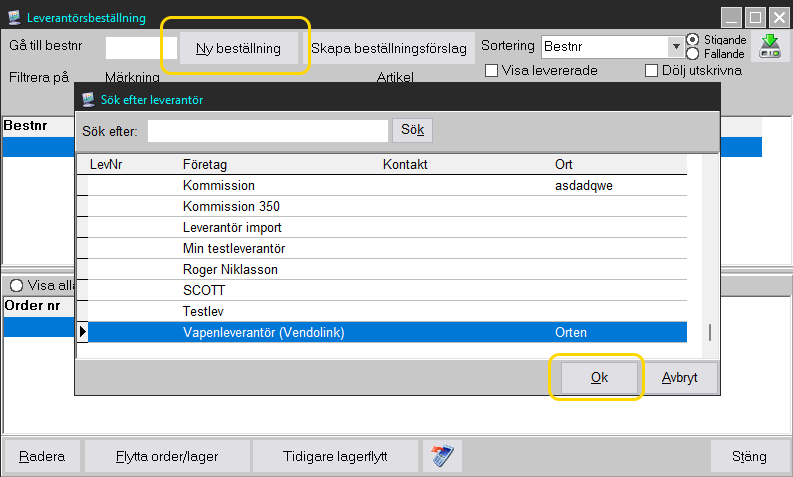Select the Stigande sort order radio
The width and height of the screenshot is (793, 477).
693,40
